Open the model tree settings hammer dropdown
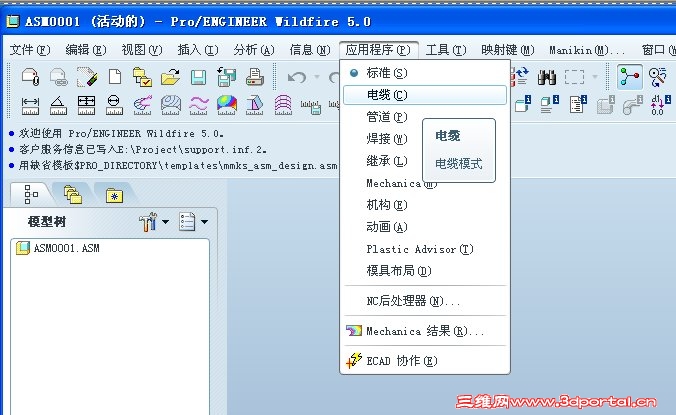The image size is (676, 415). (154, 222)
